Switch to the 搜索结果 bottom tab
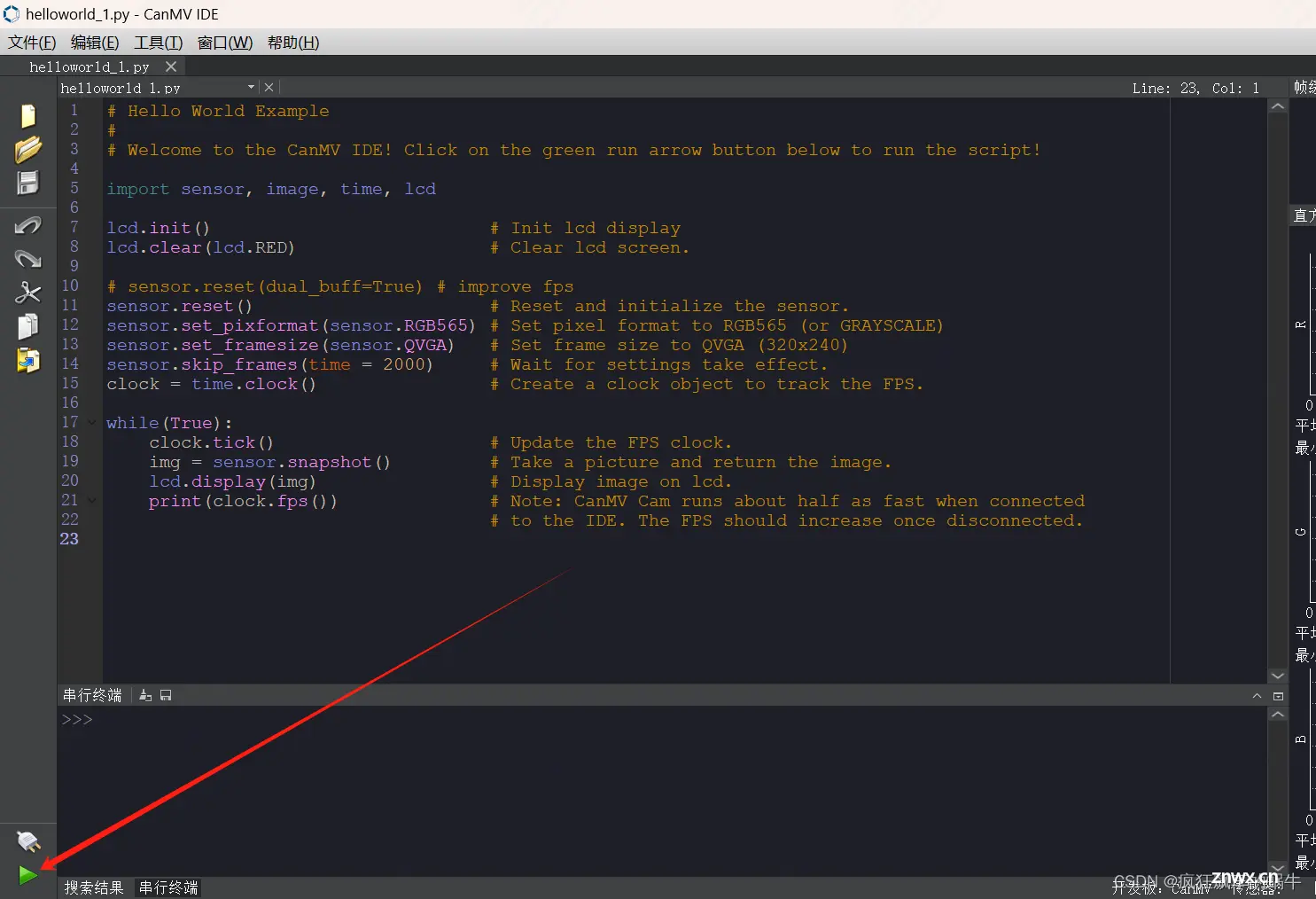Viewport: 1316px width, 899px height. [x=94, y=887]
